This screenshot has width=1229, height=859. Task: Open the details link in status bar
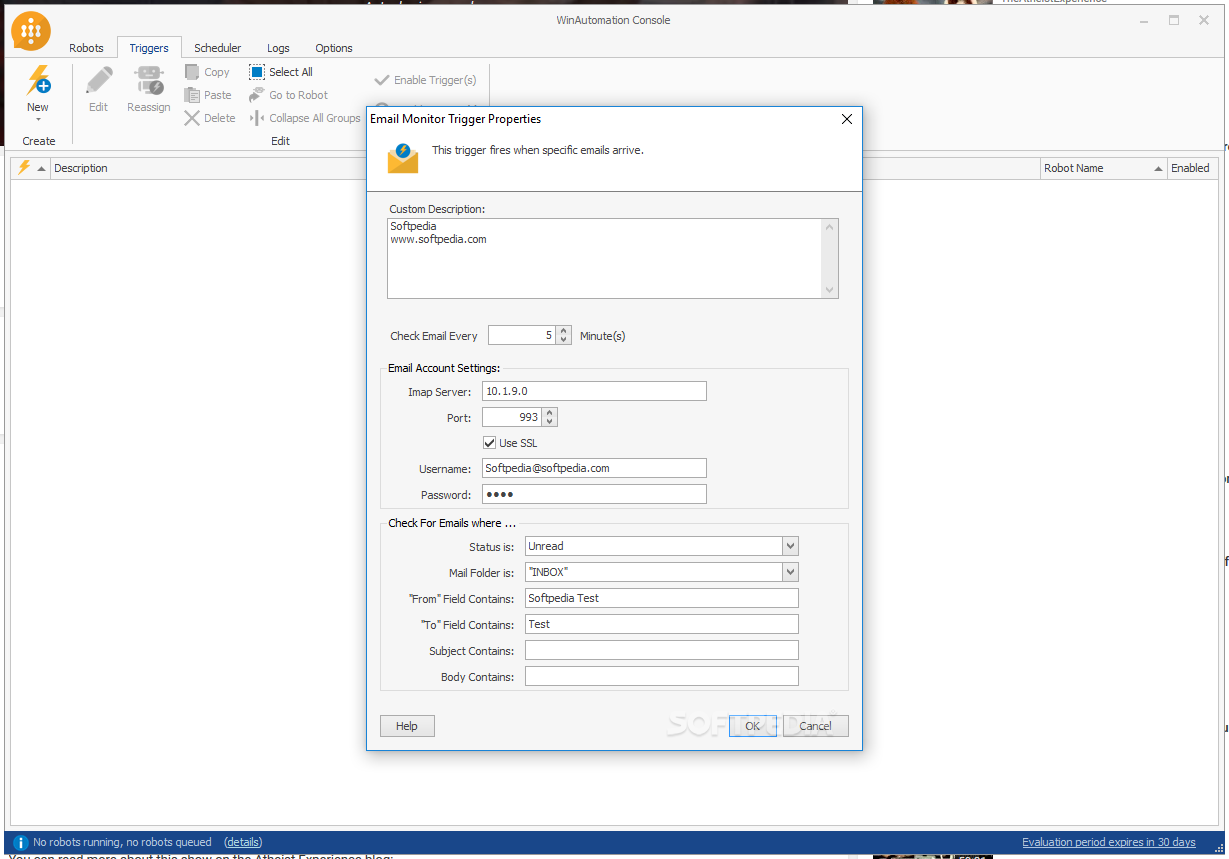(x=243, y=842)
